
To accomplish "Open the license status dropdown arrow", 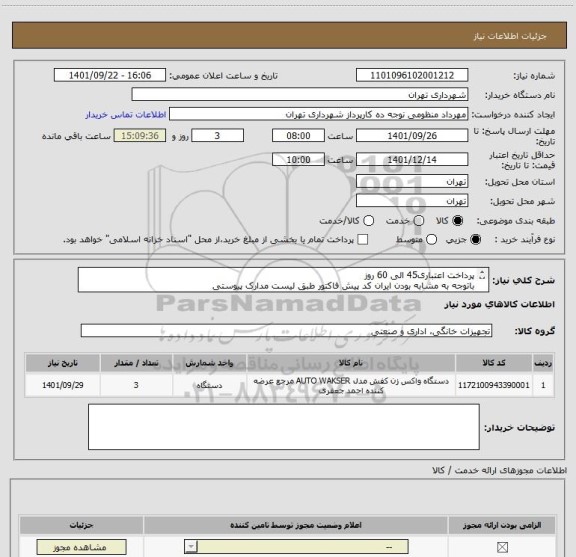I will point(191,547).
